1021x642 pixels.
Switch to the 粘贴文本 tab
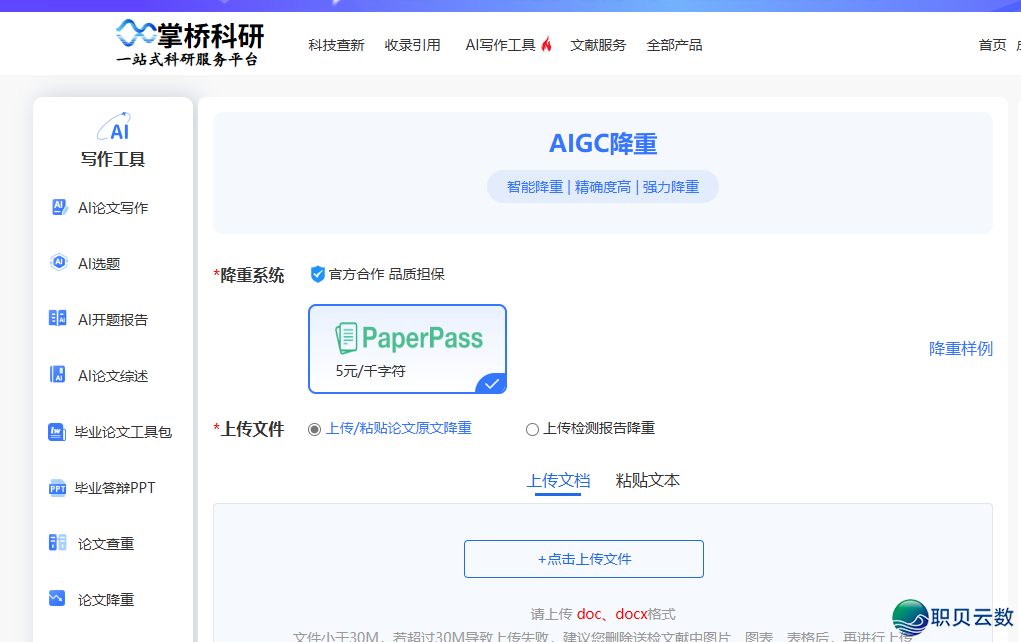tap(647, 481)
